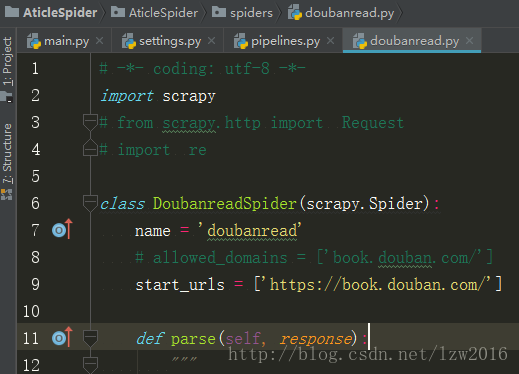Click Python file icon in doubanread.py breadcrumb
This screenshot has width=519, height=374.
pos(295,13)
